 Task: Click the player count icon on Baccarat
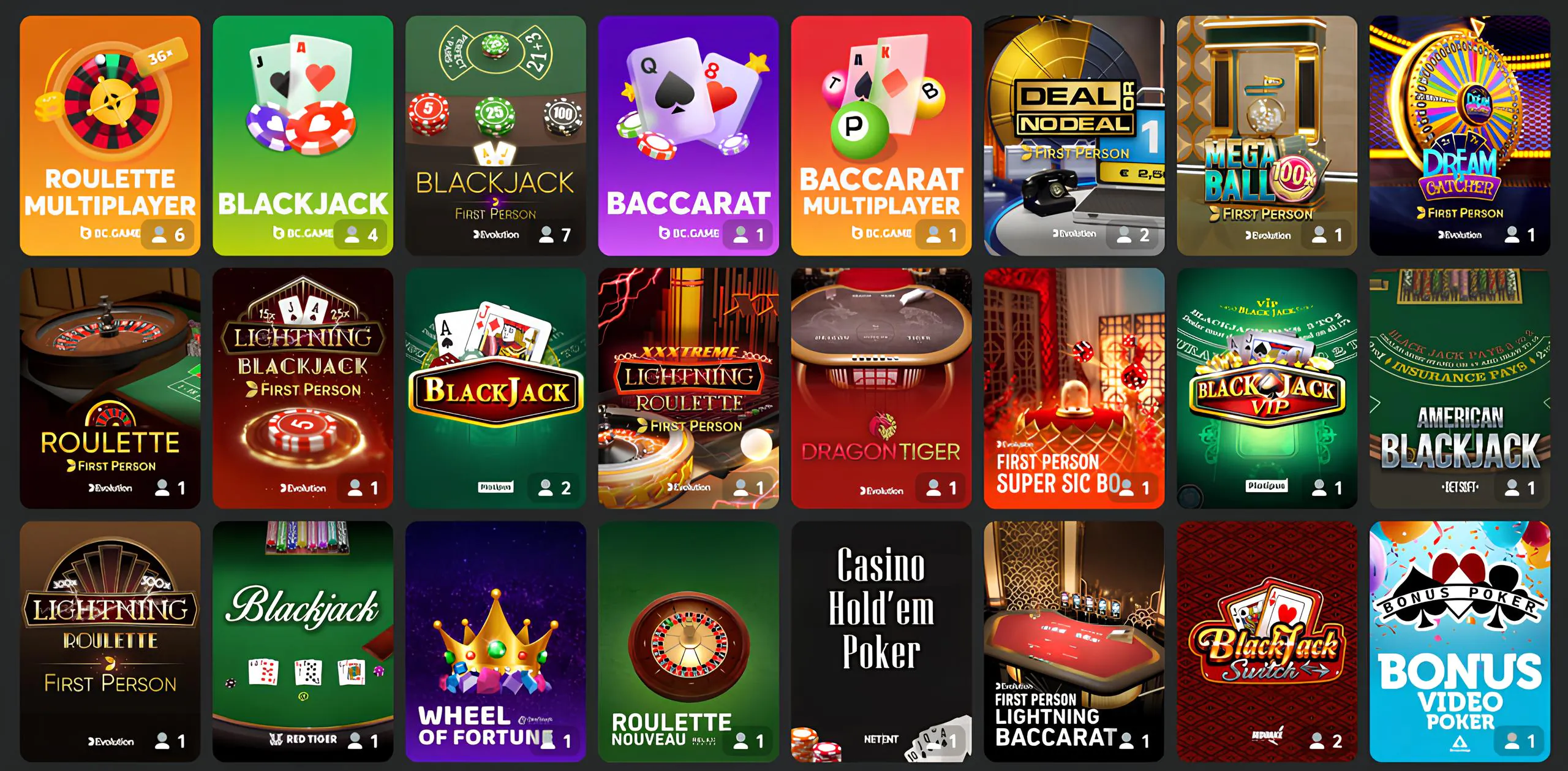coord(741,235)
